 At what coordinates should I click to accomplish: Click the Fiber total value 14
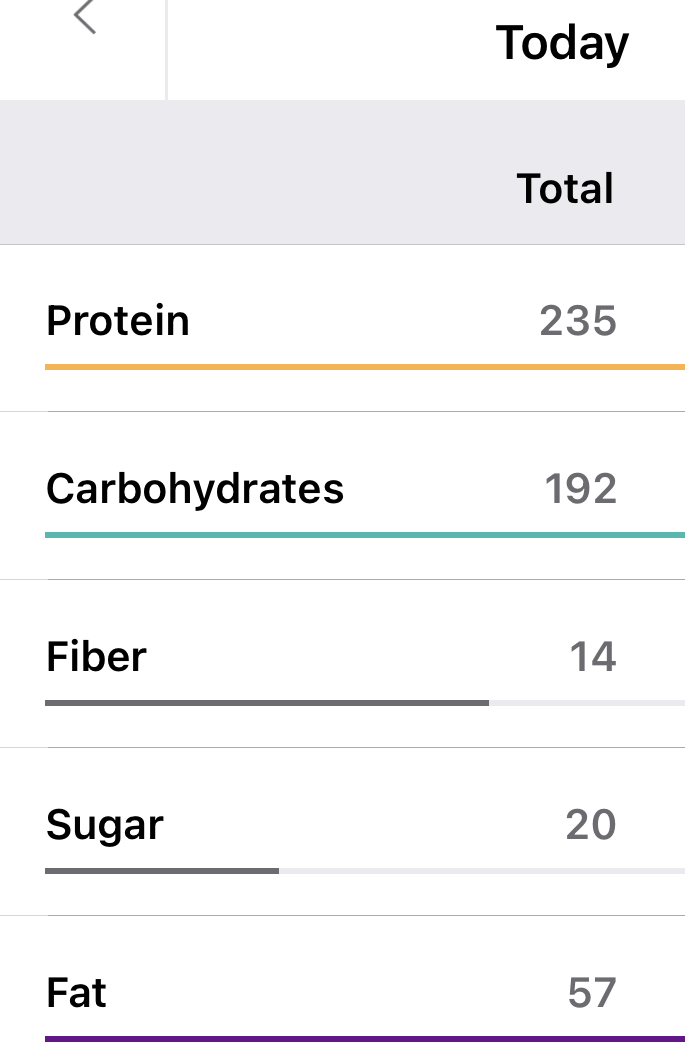pyautogui.click(x=592, y=657)
